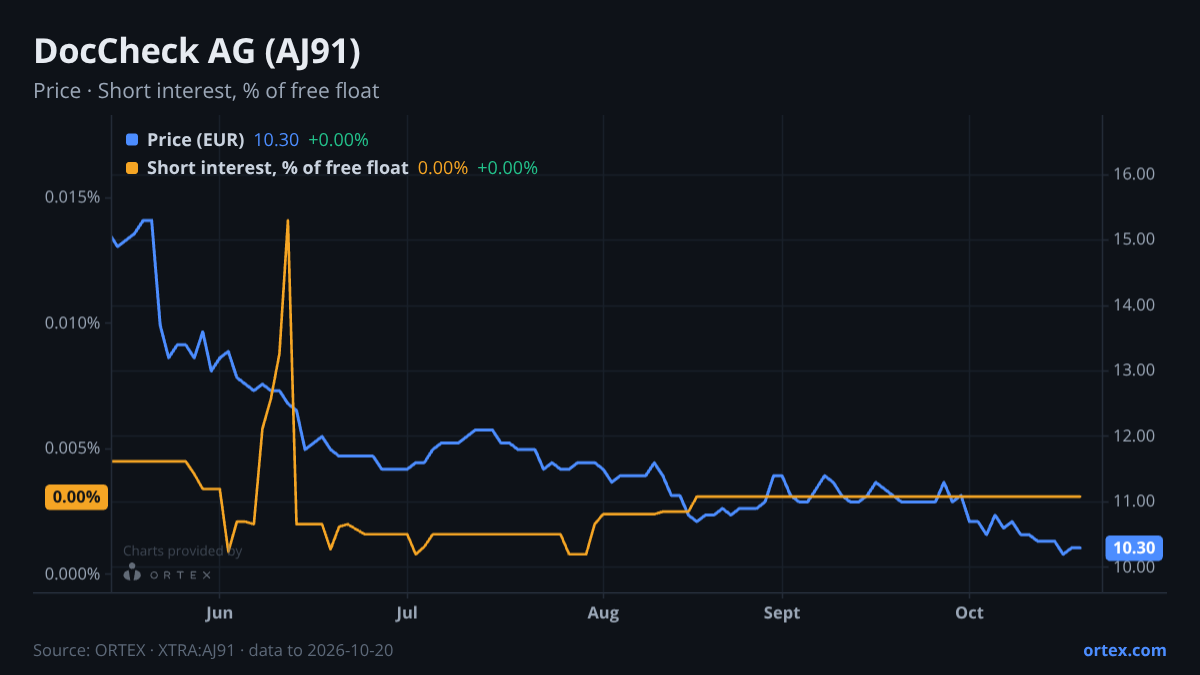This screenshot has width=1200, height=675.
Task: Click the orange 0.00% axis value badge
Action: [76, 497]
